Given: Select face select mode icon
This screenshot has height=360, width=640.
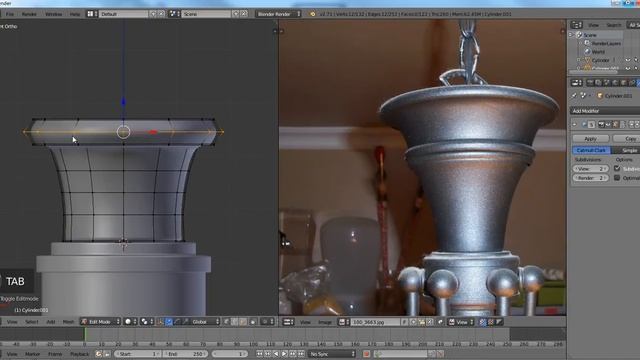Looking at the screenshot, I should click(x=243, y=322).
